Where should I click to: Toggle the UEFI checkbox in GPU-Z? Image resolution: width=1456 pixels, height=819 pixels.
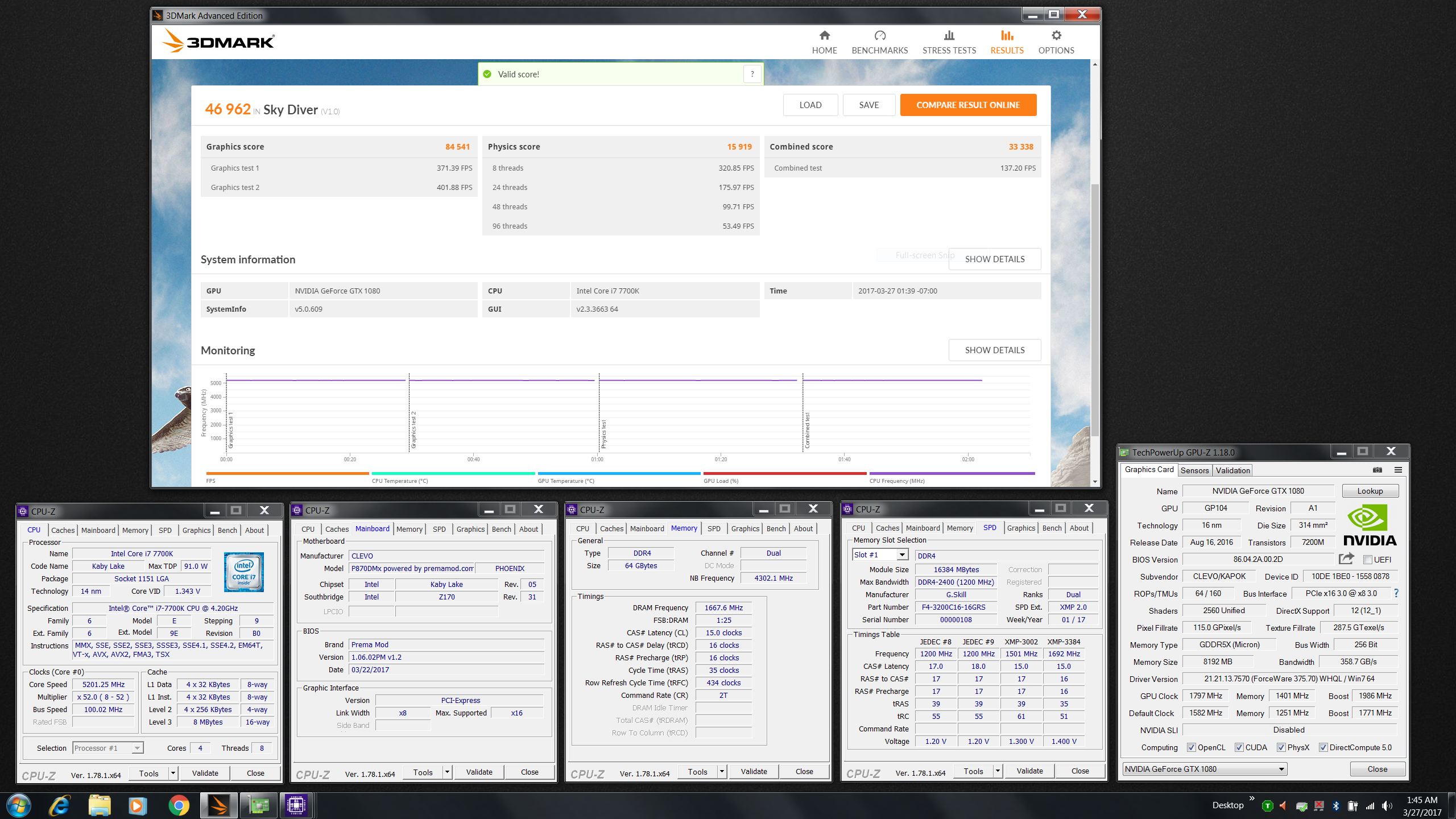coord(1368,560)
